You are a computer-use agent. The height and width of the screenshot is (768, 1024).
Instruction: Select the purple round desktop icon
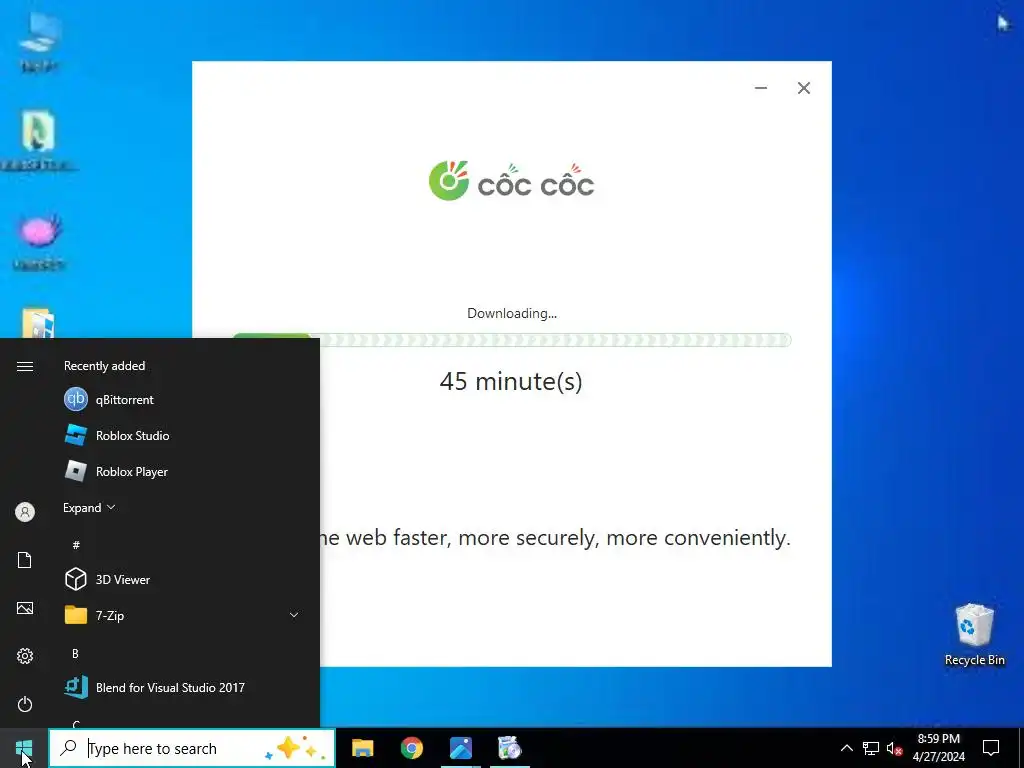point(39,240)
